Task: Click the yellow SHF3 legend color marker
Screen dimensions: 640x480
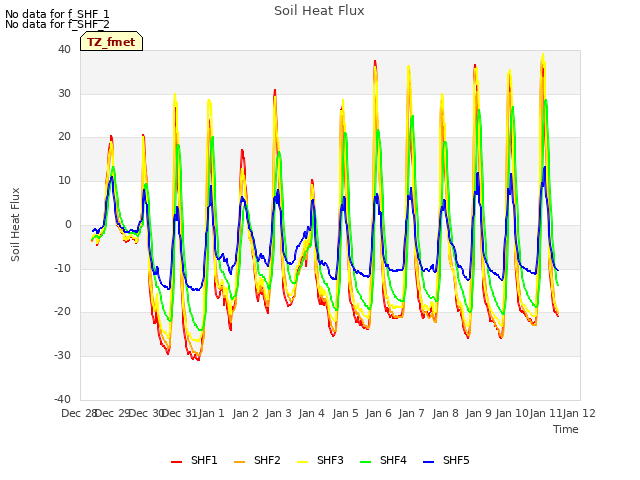Action: 302,462
